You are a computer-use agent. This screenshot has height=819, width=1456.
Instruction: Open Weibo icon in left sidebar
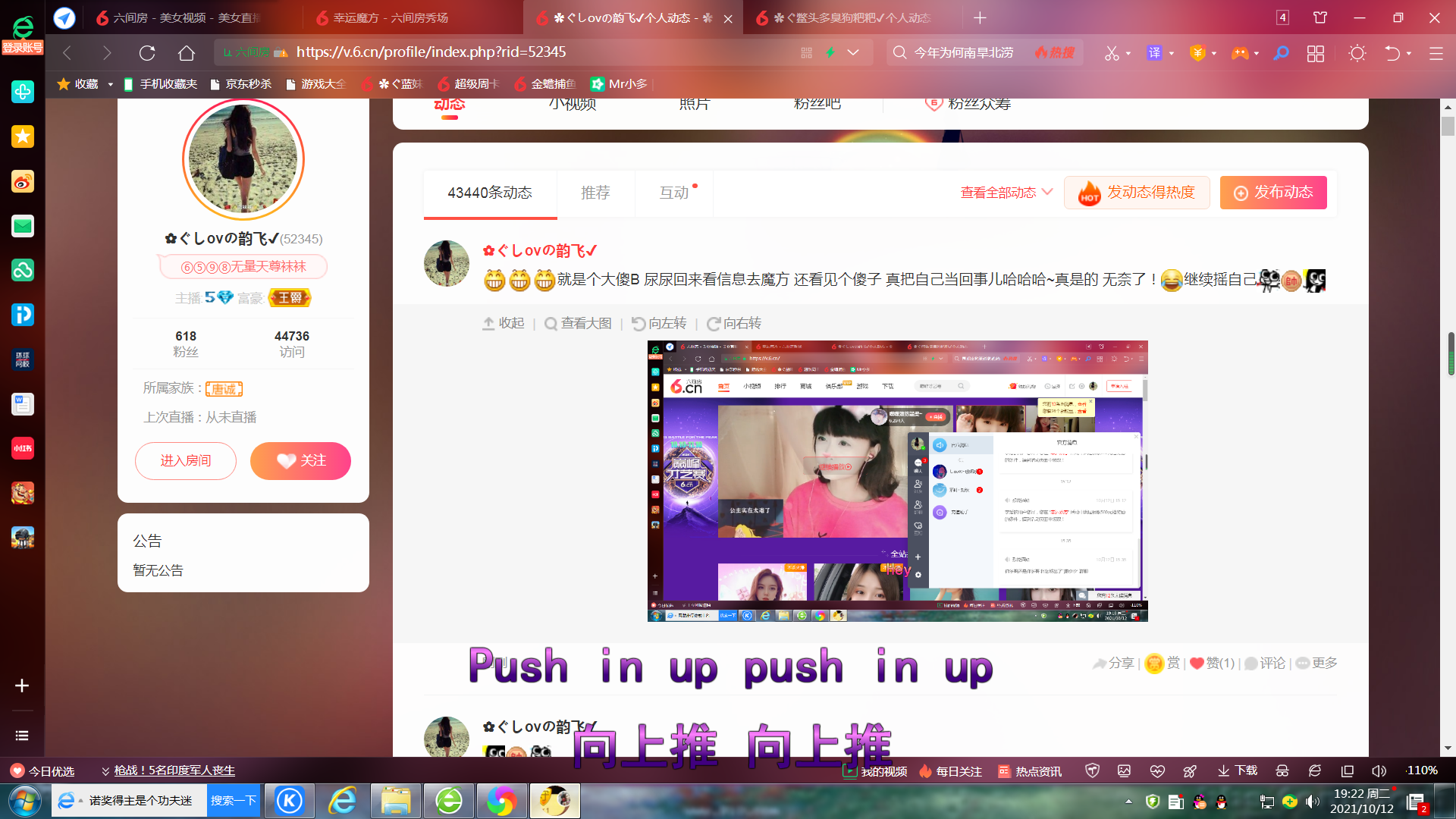tap(23, 181)
